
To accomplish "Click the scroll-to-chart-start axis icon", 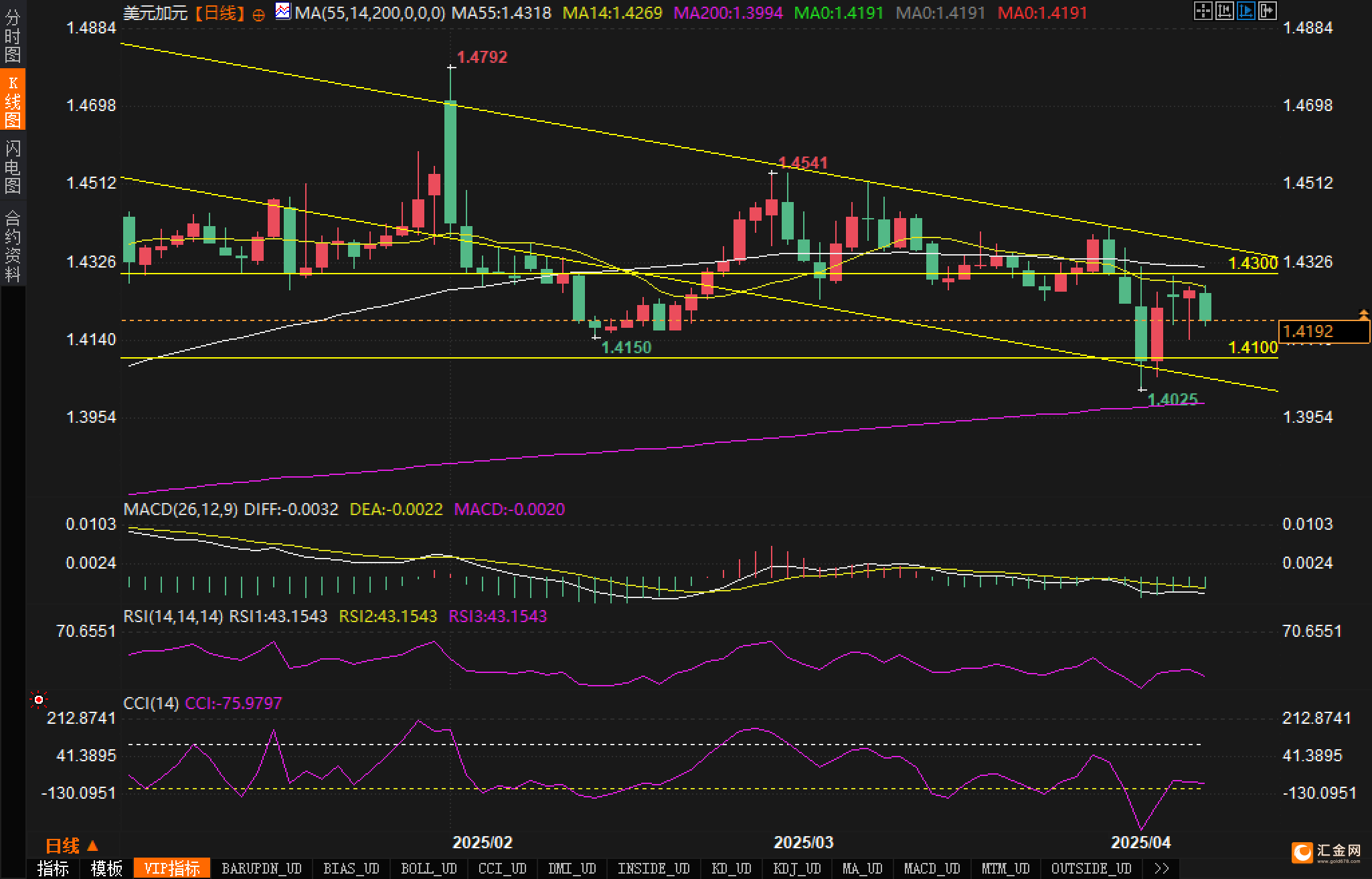I will 1225,11.
